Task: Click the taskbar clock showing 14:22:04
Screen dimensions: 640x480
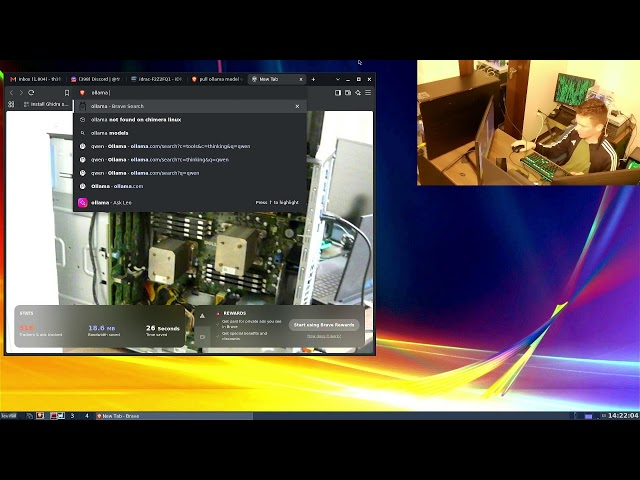Action: [x=623, y=416]
